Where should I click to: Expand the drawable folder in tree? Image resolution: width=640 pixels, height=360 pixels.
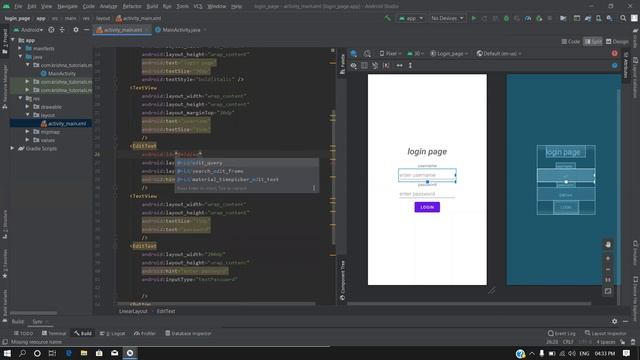pos(27,107)
